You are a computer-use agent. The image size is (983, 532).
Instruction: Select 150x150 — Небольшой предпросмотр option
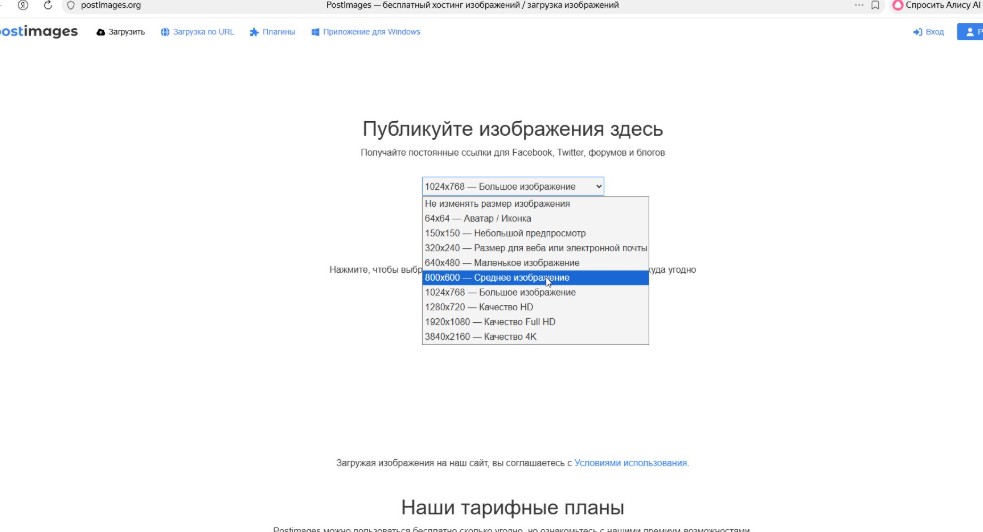pos(535,233)
